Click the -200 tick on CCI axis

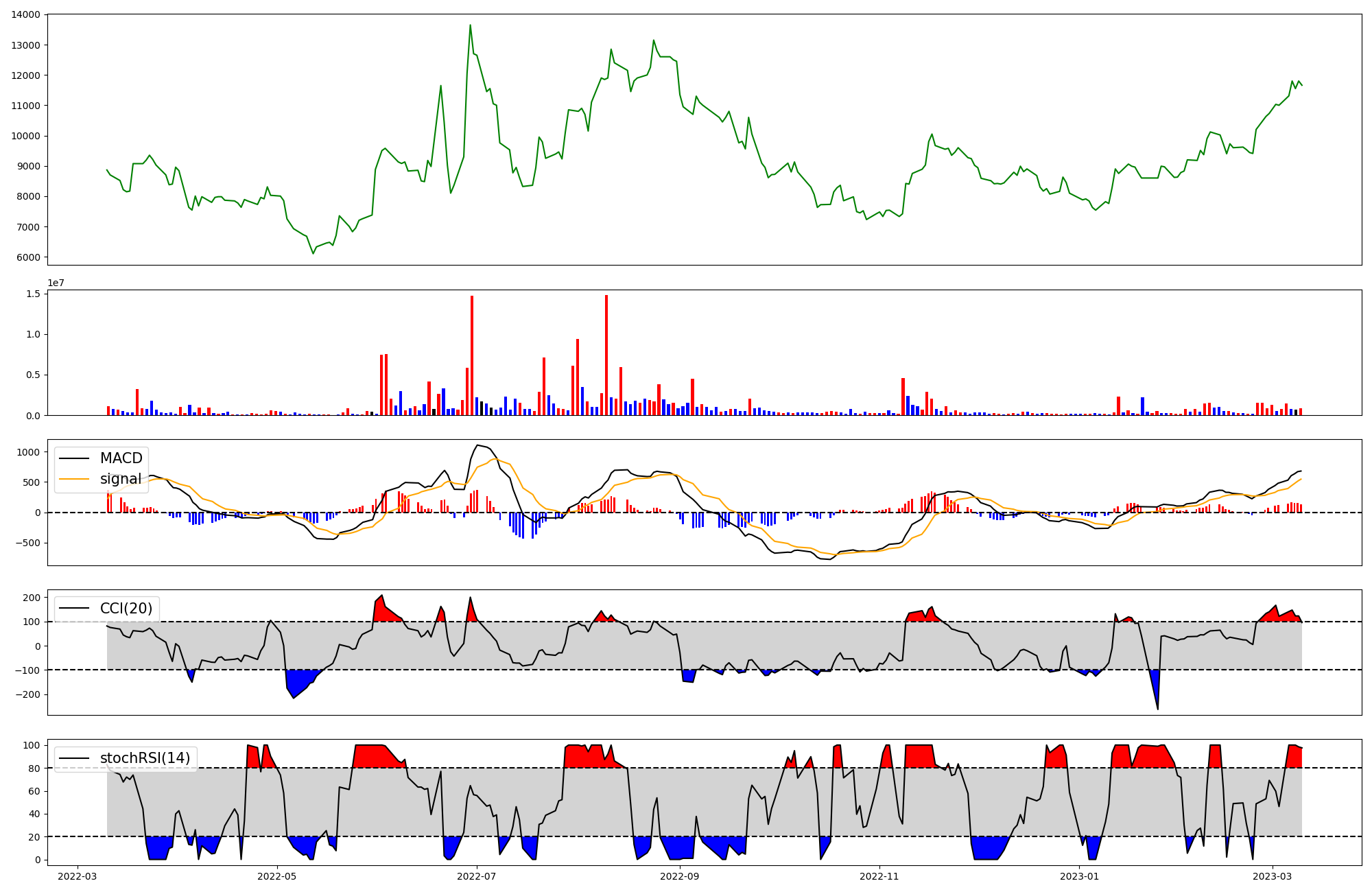[x=27, y=694]
